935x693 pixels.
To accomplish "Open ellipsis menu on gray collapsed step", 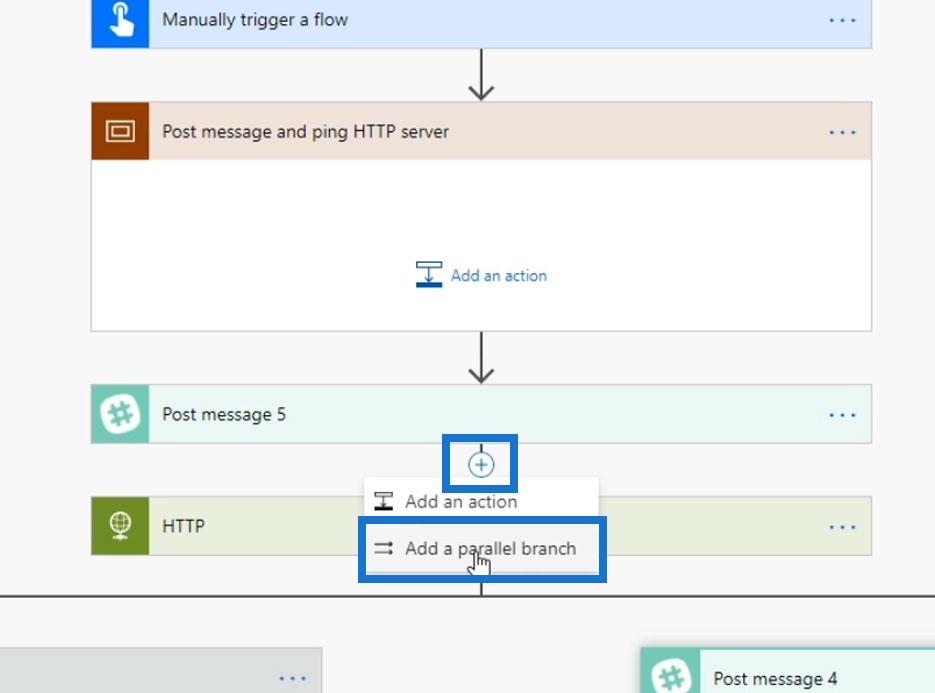I will pyautogui.click(x=292, y=678).
